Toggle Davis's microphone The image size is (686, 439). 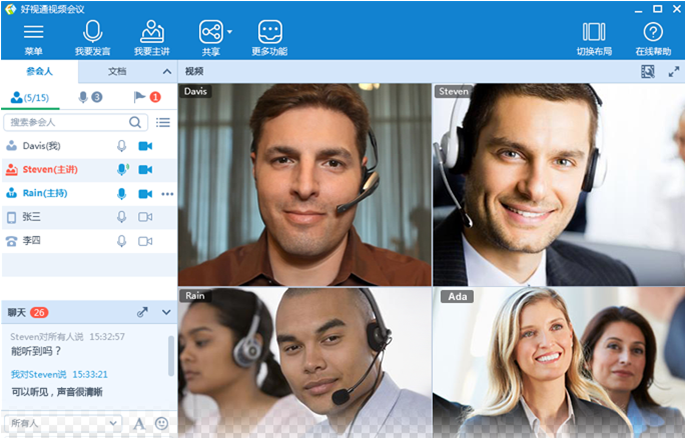pos(122,146)
